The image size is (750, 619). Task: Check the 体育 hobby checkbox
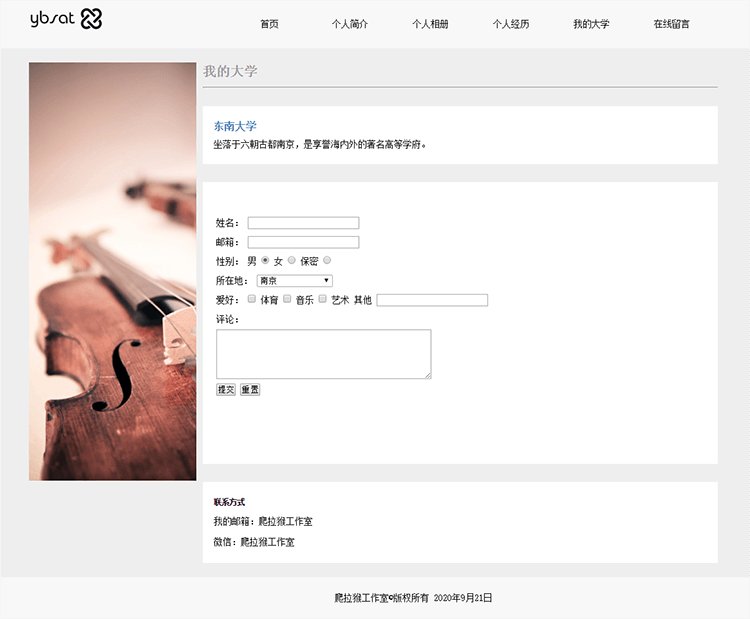click(252, 299)
